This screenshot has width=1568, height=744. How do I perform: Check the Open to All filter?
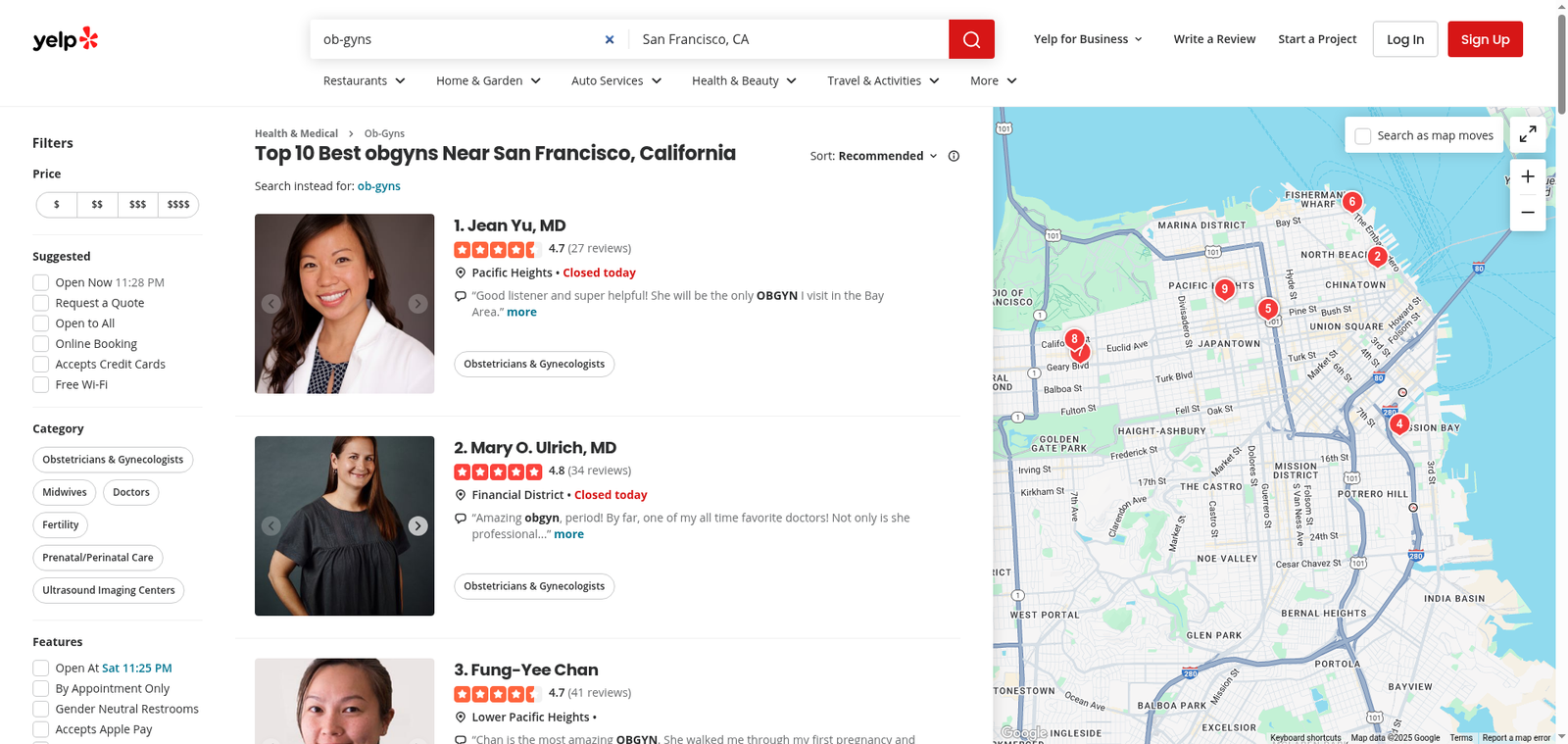(x=41, y=323)
